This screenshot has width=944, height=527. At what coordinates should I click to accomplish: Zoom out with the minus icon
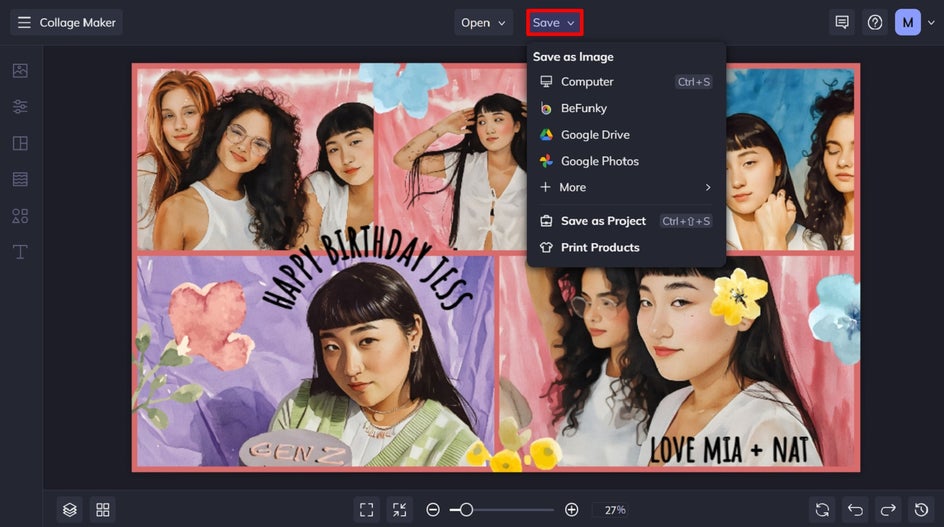(x=432, y=510)
